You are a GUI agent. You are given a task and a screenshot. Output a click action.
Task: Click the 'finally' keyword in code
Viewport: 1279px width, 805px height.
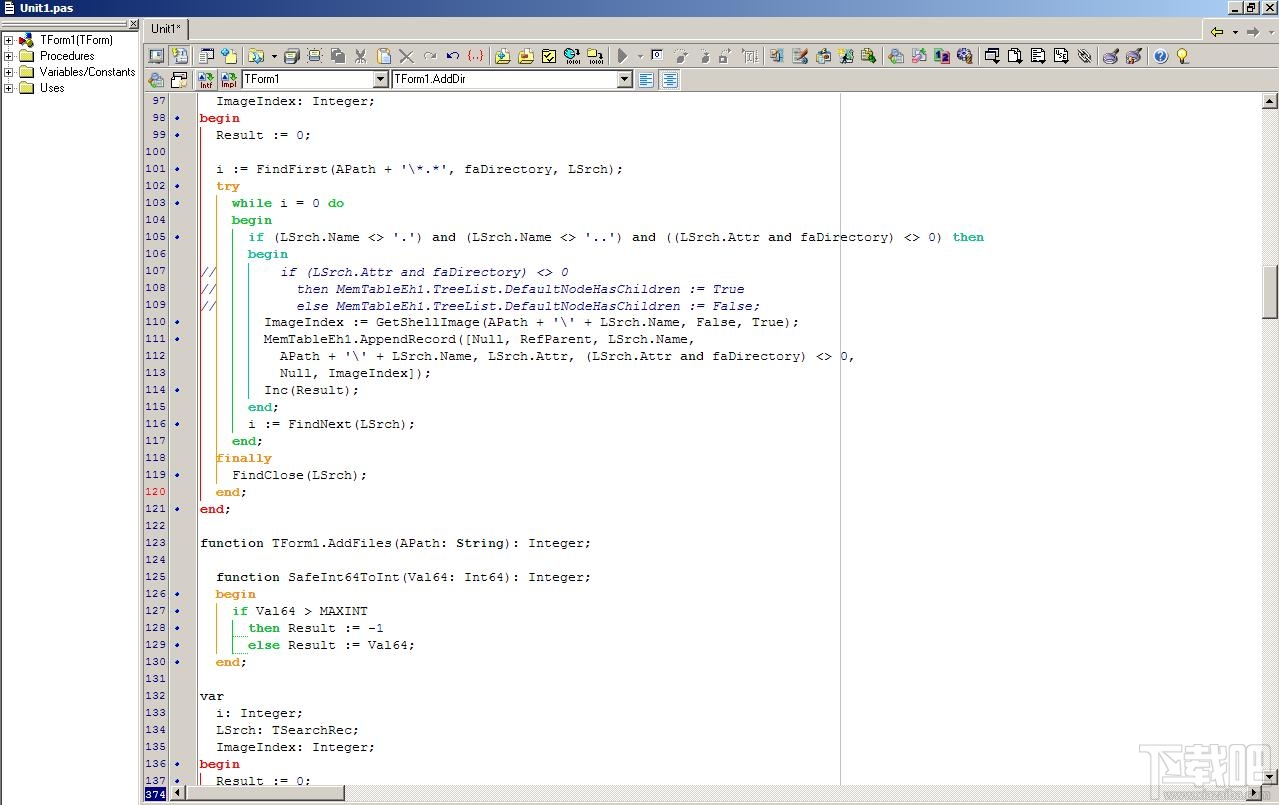point(244,458)
